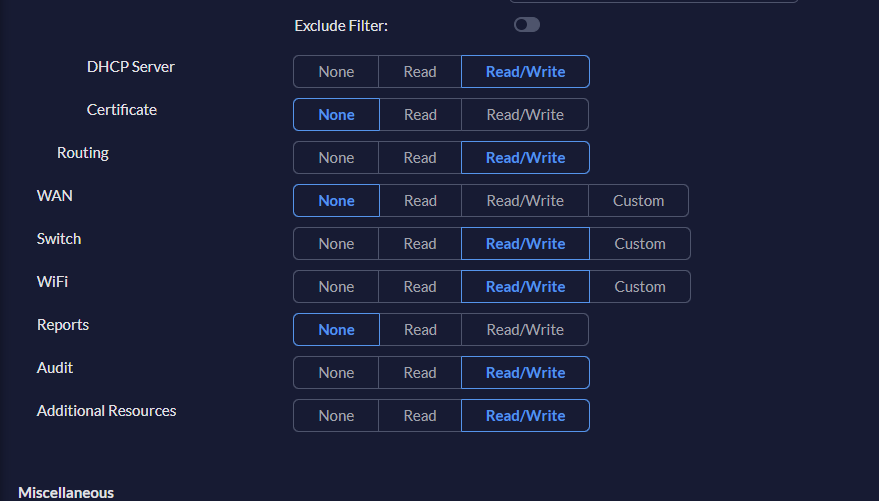Set Certificate permission to Read
The height and width of the screenshot is (501, 879).
(420, 115)
